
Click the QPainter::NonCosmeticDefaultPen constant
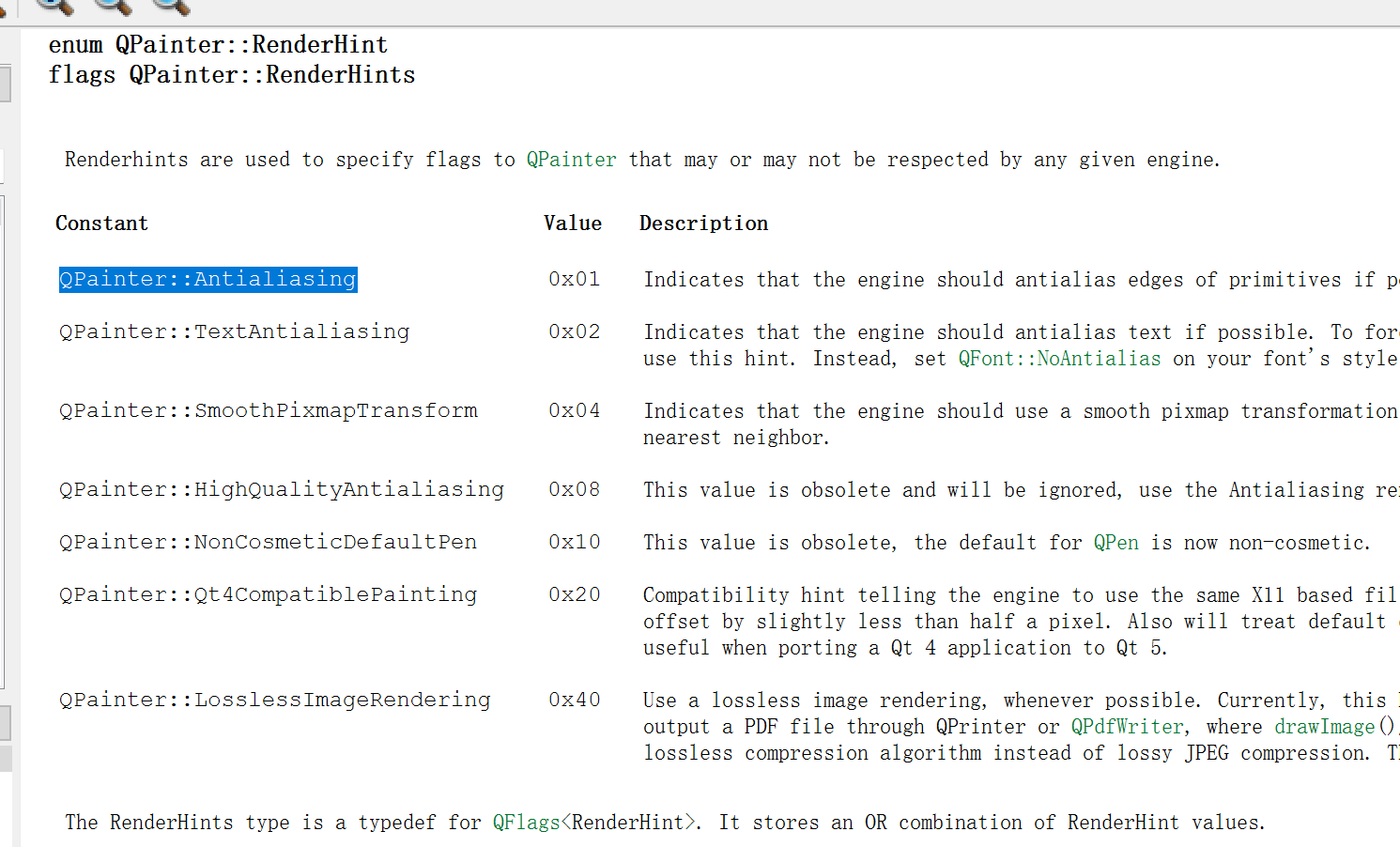[269, 542]
